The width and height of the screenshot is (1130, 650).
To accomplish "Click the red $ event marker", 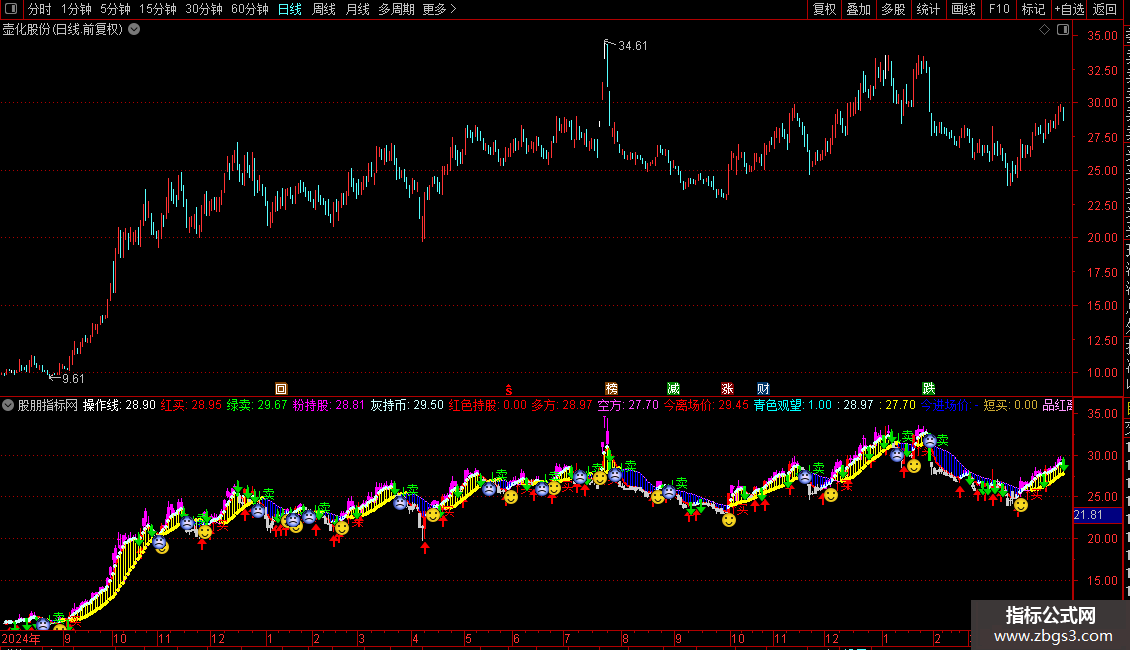I will click(x=509, y=389).
